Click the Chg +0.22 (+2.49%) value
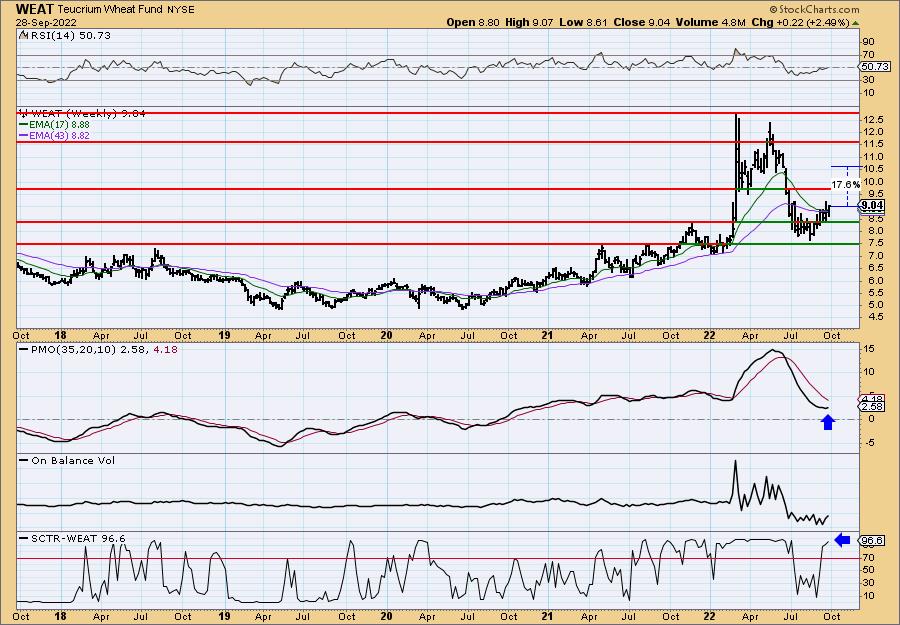The width and height of the screenshot is (900, 625). (x=800, y=22)
